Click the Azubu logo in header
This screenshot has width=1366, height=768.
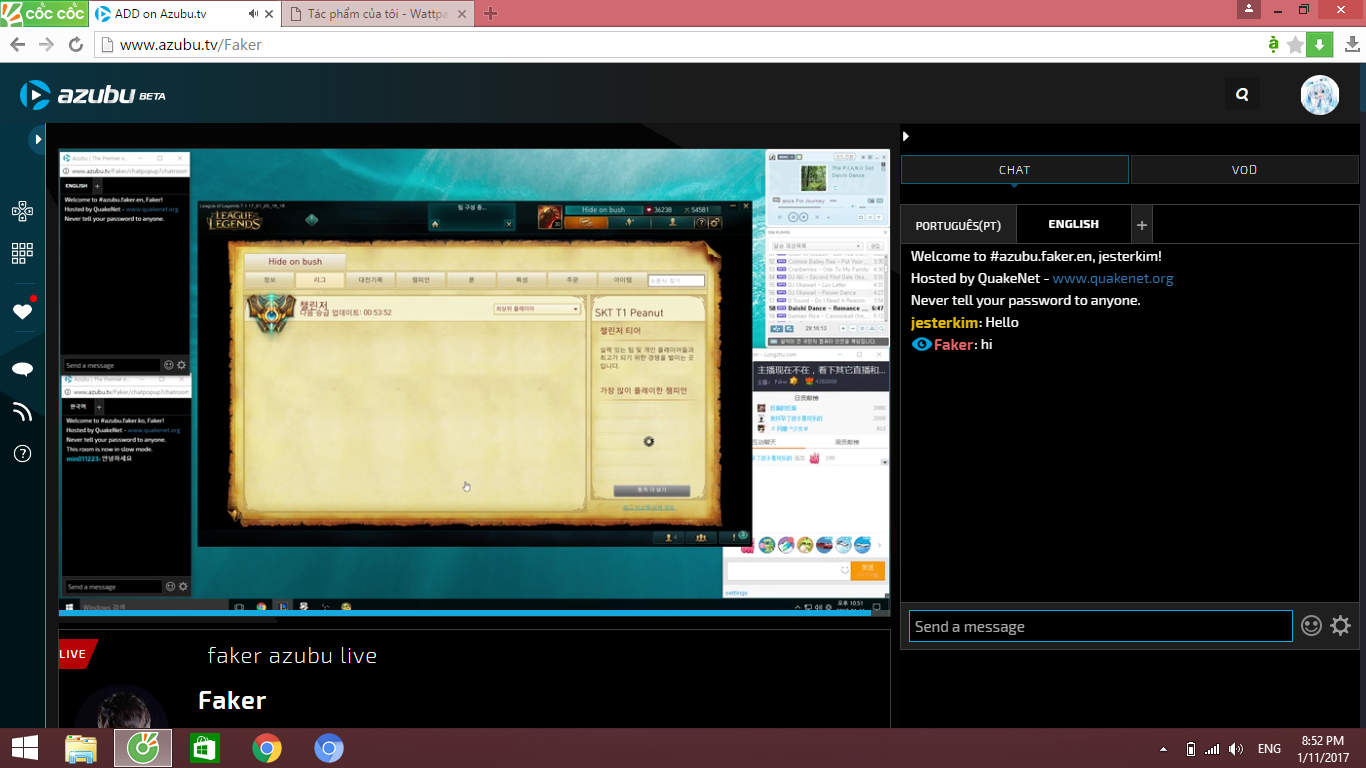92,95
